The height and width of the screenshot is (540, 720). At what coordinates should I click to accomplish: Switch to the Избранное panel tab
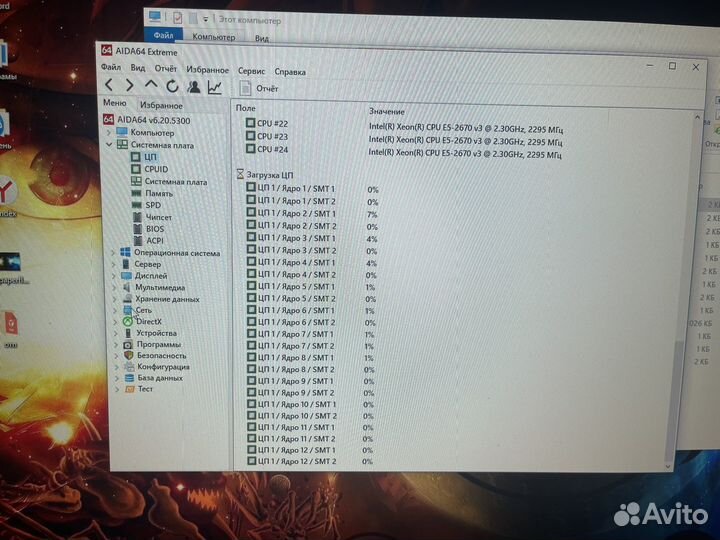click(x=161, y=104)
